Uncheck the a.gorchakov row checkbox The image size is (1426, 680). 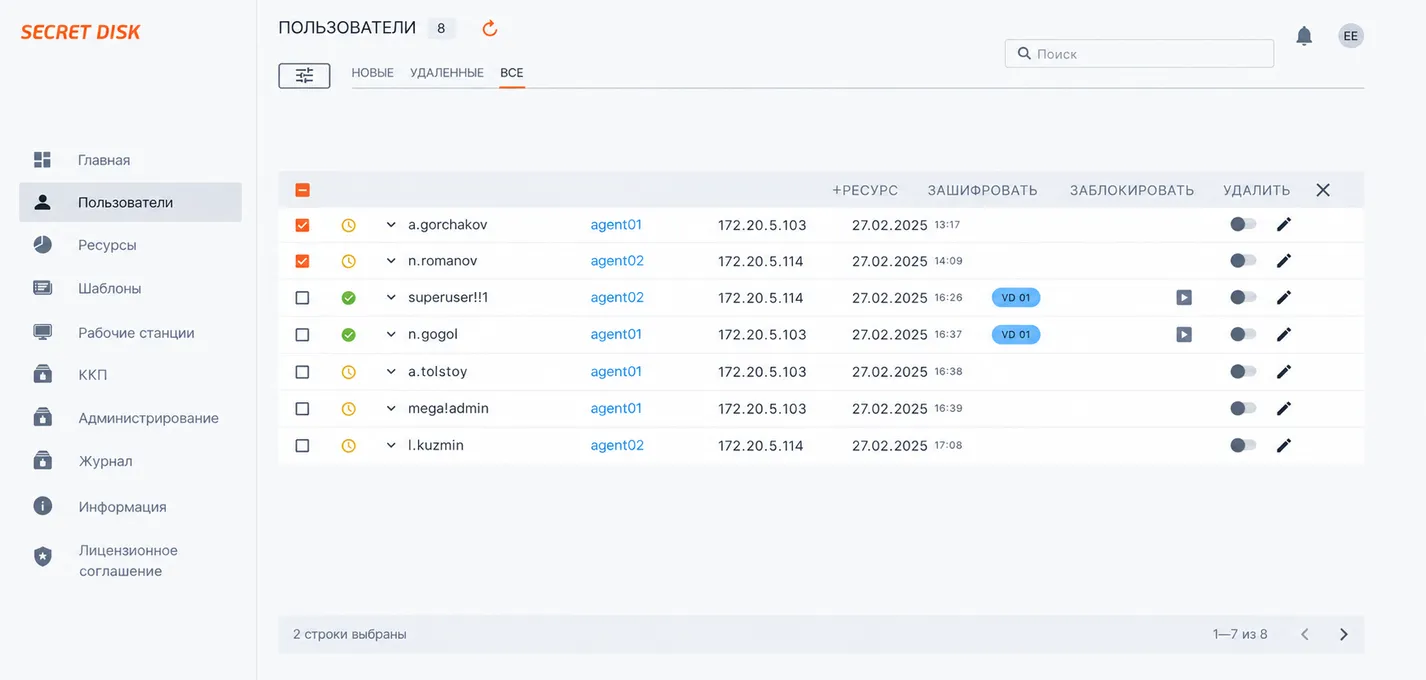[302, 225]
